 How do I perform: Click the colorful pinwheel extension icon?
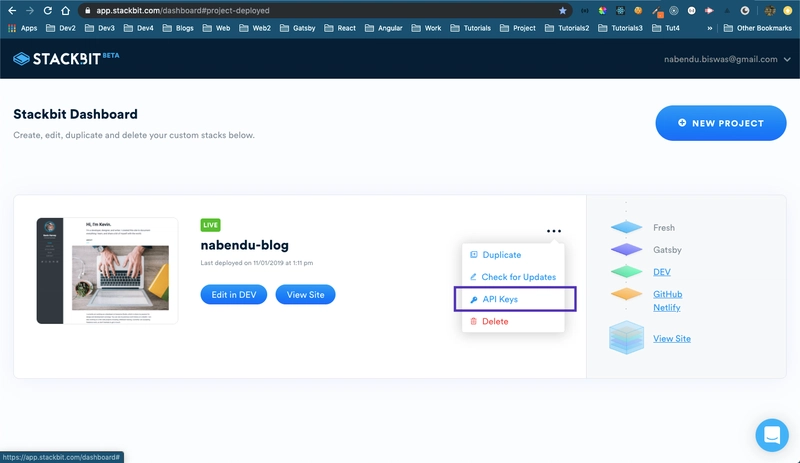603,10
